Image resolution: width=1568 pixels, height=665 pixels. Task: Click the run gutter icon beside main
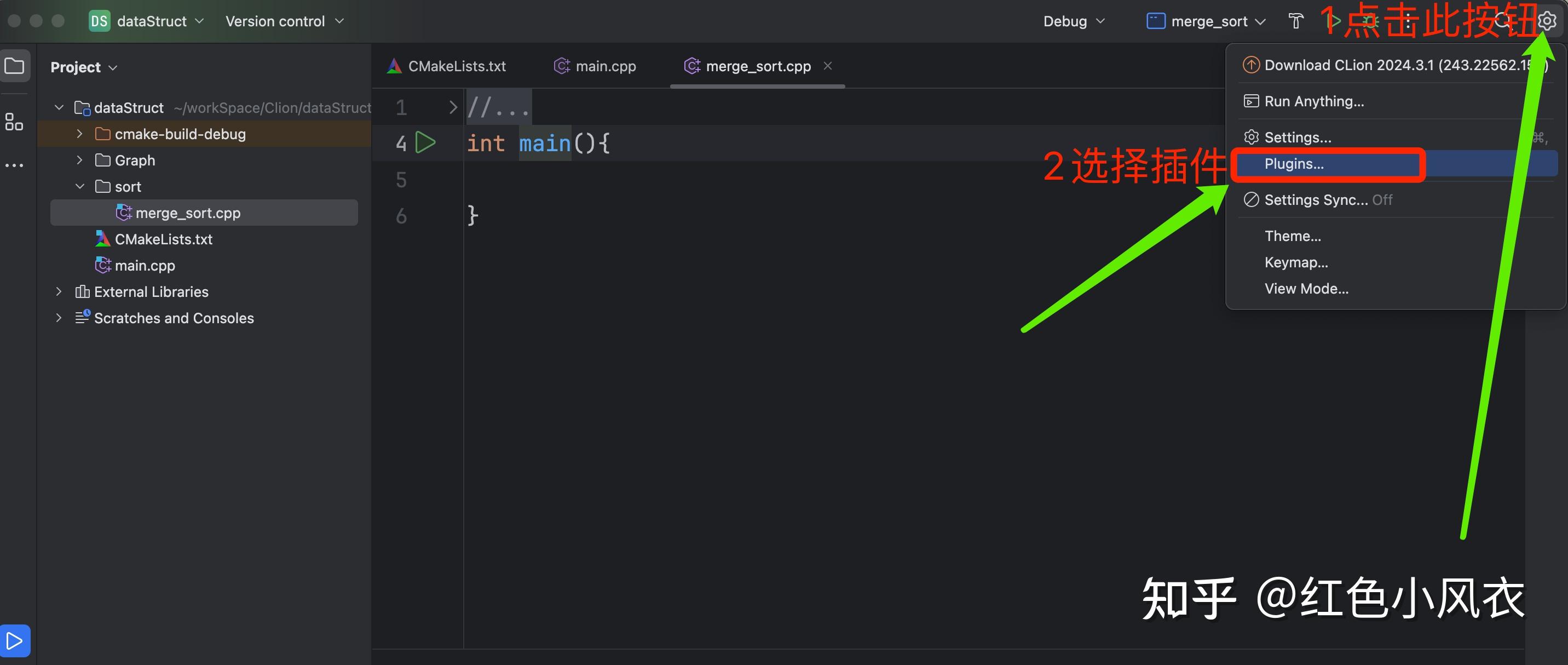425,143
